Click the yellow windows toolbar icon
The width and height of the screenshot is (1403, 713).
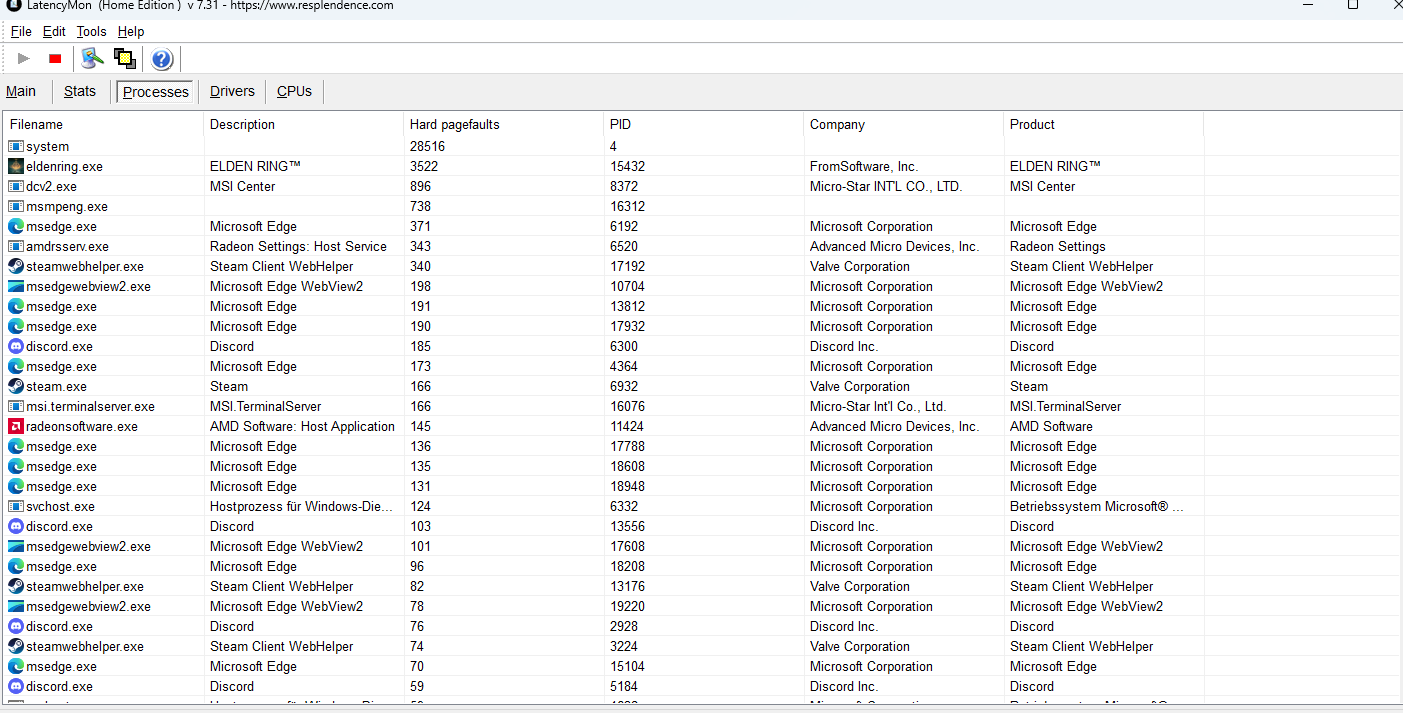(125, 58)
